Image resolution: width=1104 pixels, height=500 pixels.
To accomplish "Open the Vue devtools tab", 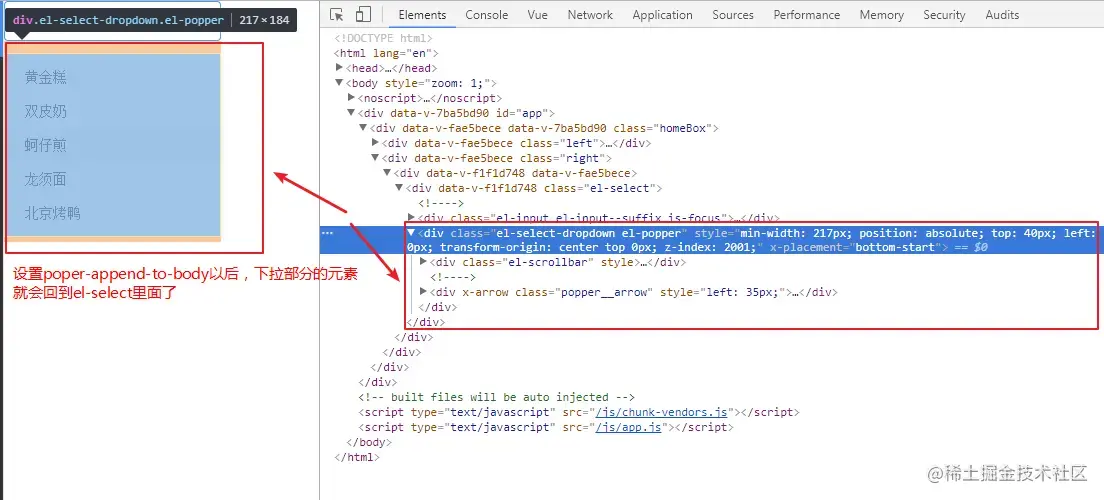I will [x=538, y=15].
